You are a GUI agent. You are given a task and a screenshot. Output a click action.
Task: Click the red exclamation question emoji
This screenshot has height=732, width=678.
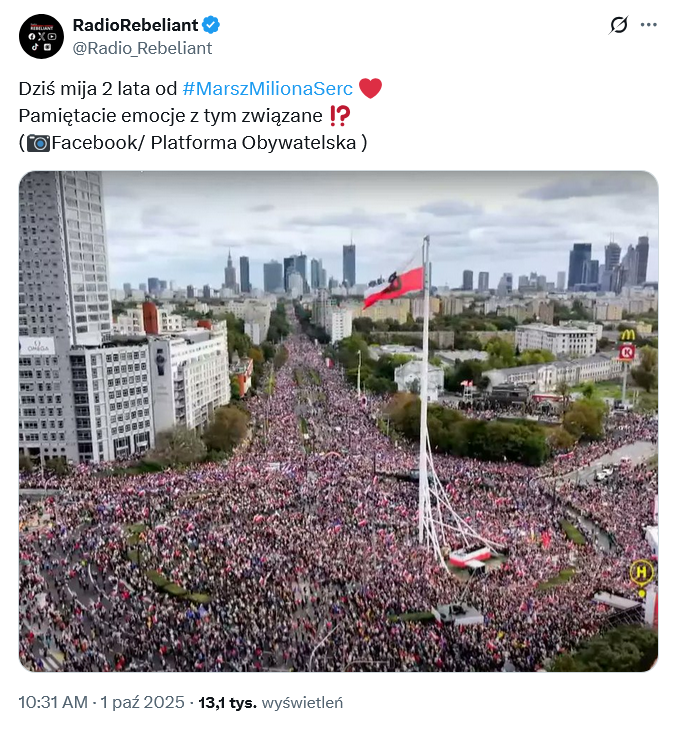point(339,116)
